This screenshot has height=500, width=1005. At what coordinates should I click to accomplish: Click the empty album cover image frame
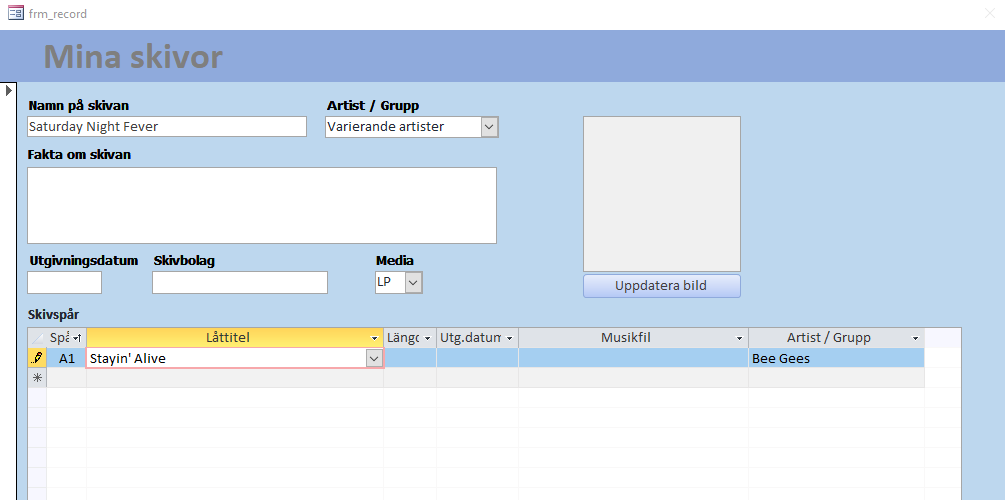[x=661, y=194]
